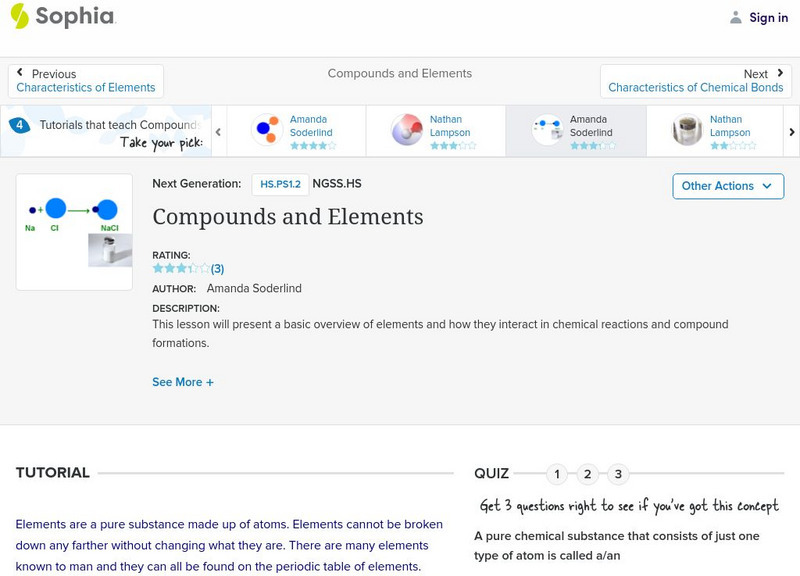Click the HS.PS1.2 standard tag
This screenshot has height=576, width=800.
[279, 184]
